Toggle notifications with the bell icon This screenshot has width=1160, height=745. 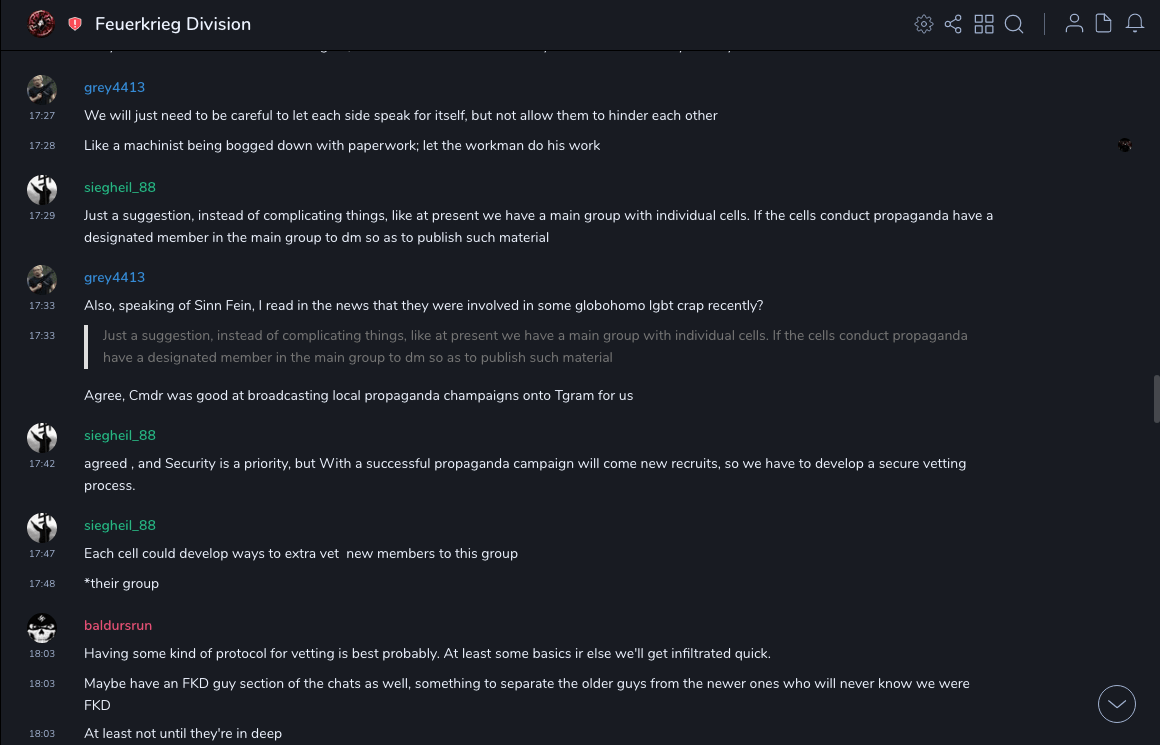click(1135, 24)
